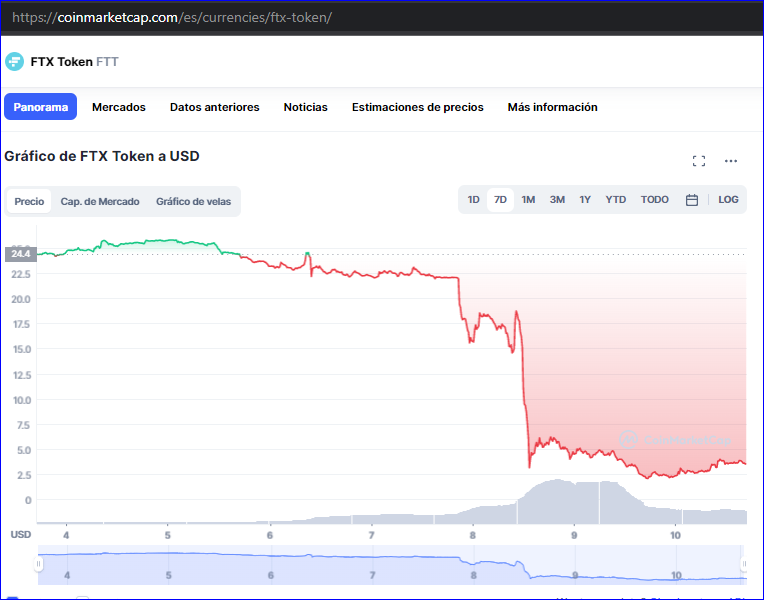This screenshot has width=764, height=600.
Task: Click date 6 in range navigator
Action: (270, 575)
